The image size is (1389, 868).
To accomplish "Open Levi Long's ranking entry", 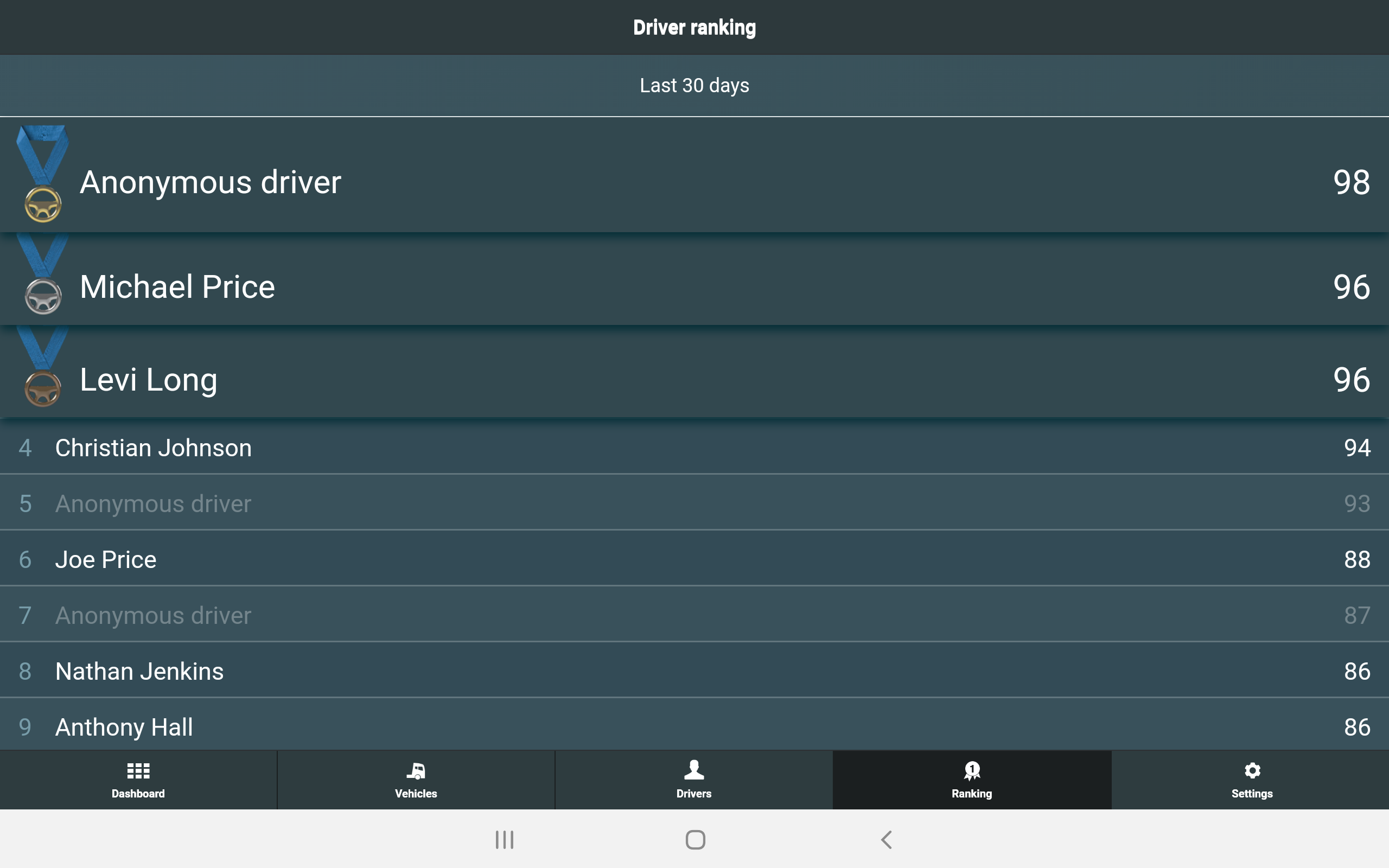I will (x=694, y=372).
